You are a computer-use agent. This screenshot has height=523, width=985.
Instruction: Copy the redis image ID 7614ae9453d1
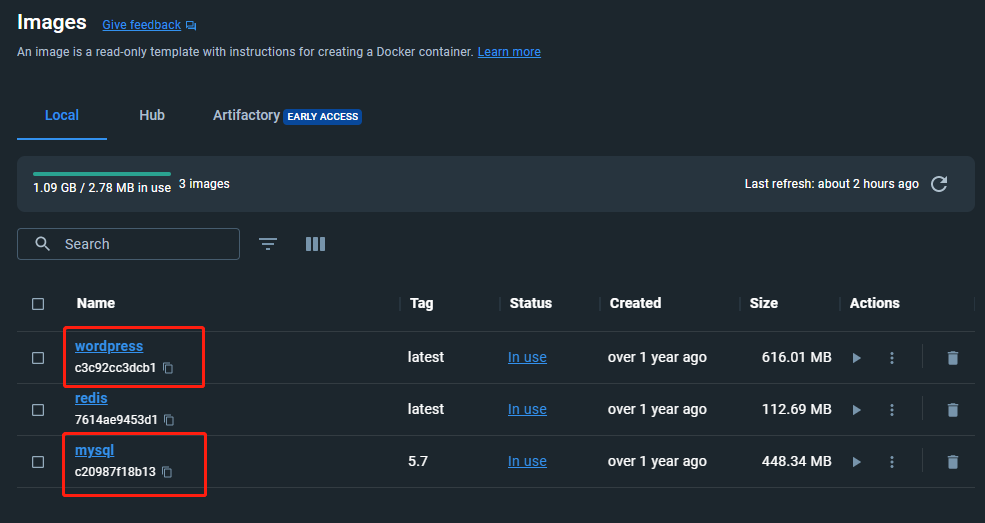[x=169, y=419]
